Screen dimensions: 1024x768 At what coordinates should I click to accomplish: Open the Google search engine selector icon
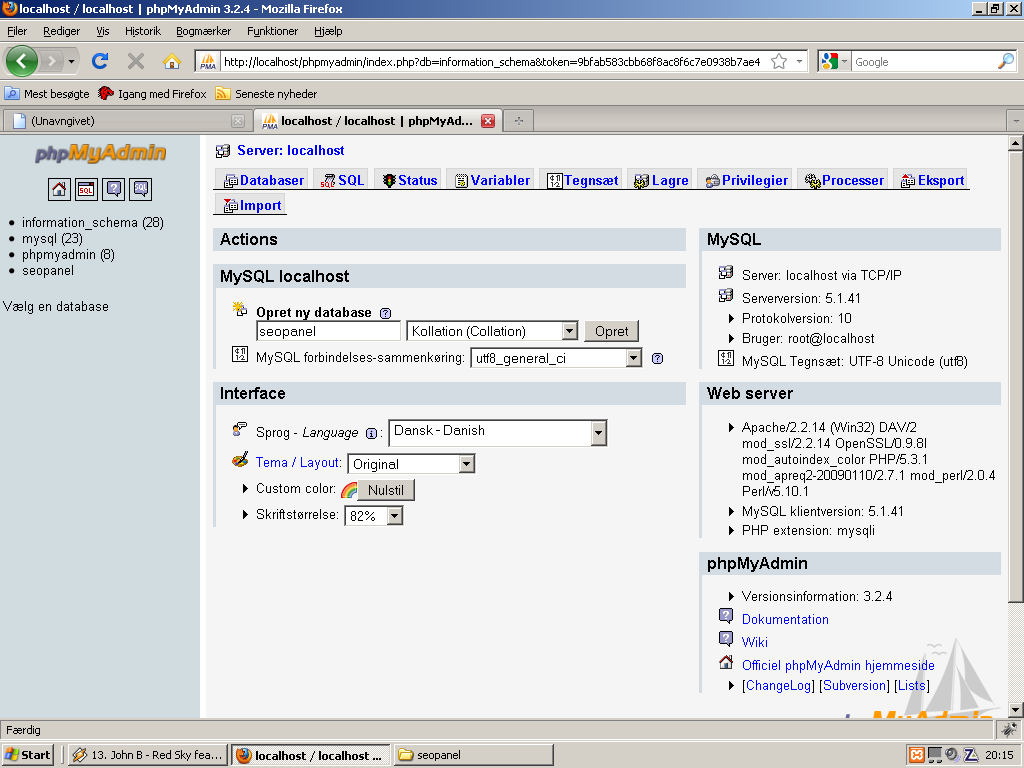coord(835,61)
